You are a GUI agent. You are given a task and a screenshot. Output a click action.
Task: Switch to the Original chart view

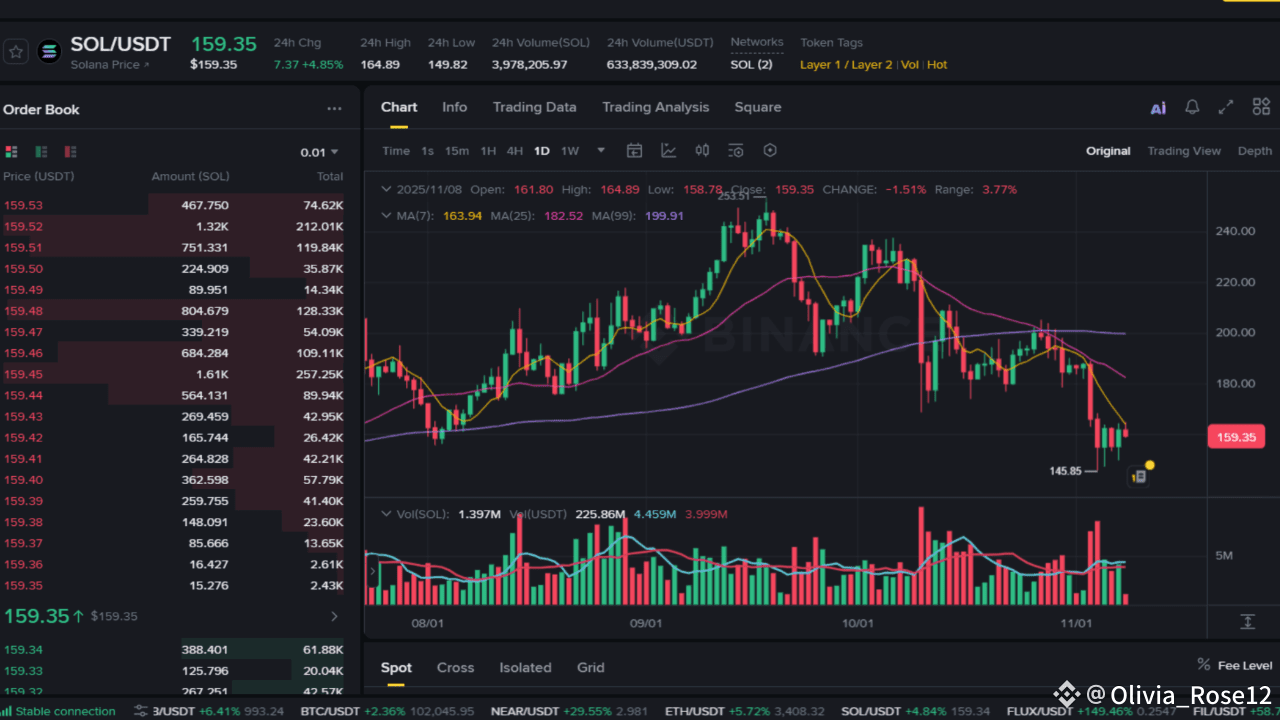tap(1108, 151)
